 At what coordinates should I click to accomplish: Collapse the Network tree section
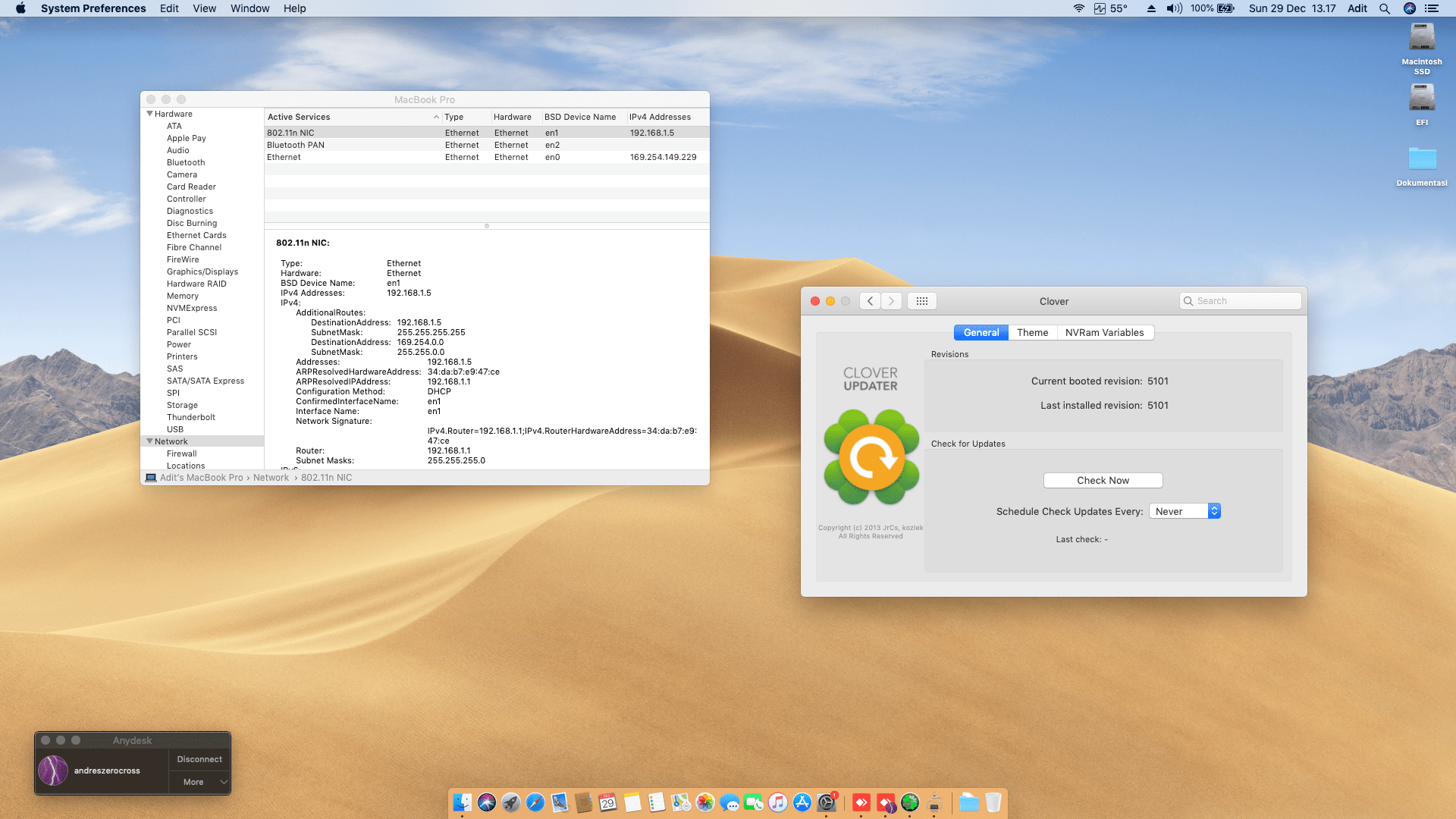[x=149, y=441]
